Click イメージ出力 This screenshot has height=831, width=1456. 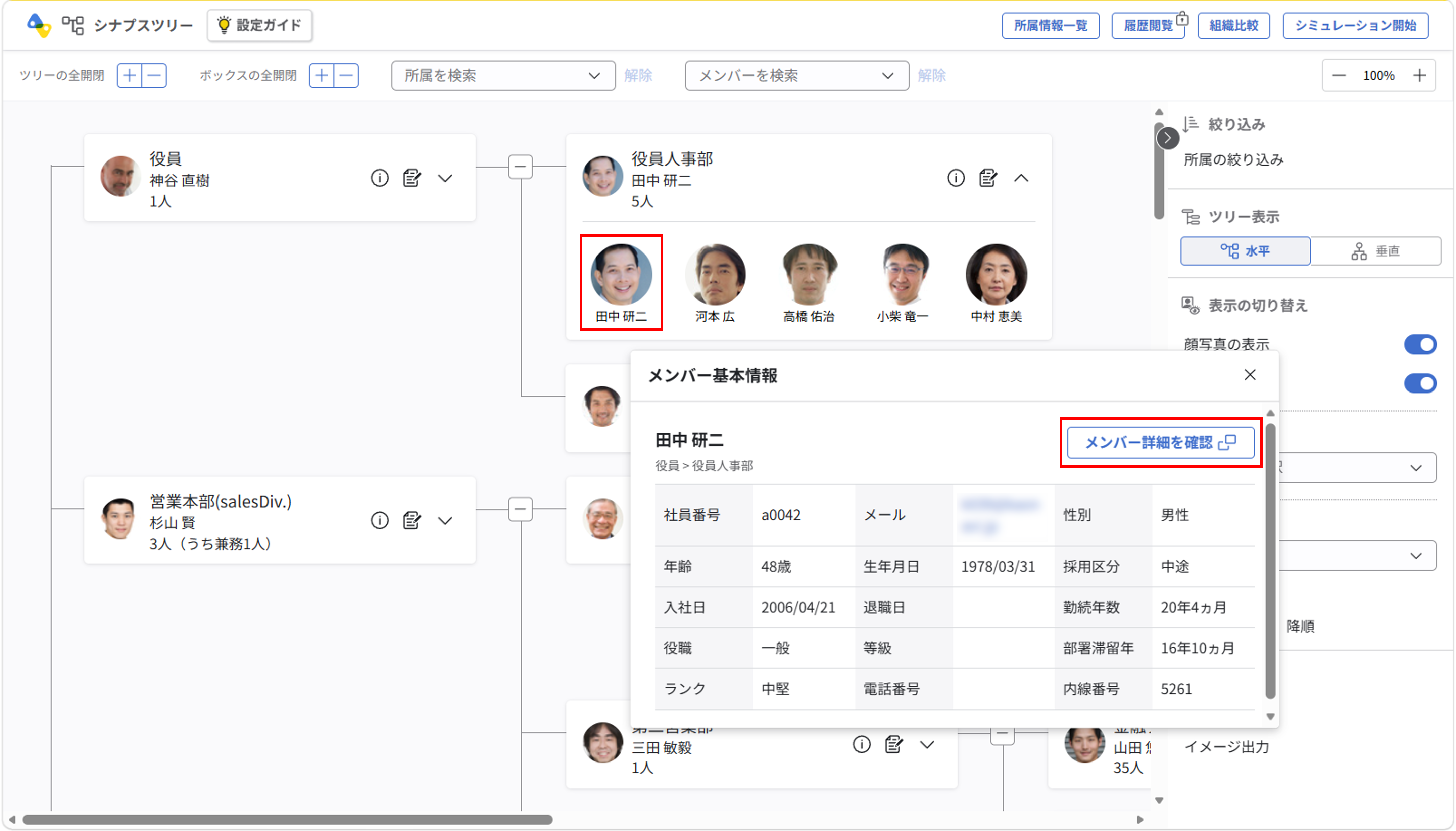(1227, 746)
